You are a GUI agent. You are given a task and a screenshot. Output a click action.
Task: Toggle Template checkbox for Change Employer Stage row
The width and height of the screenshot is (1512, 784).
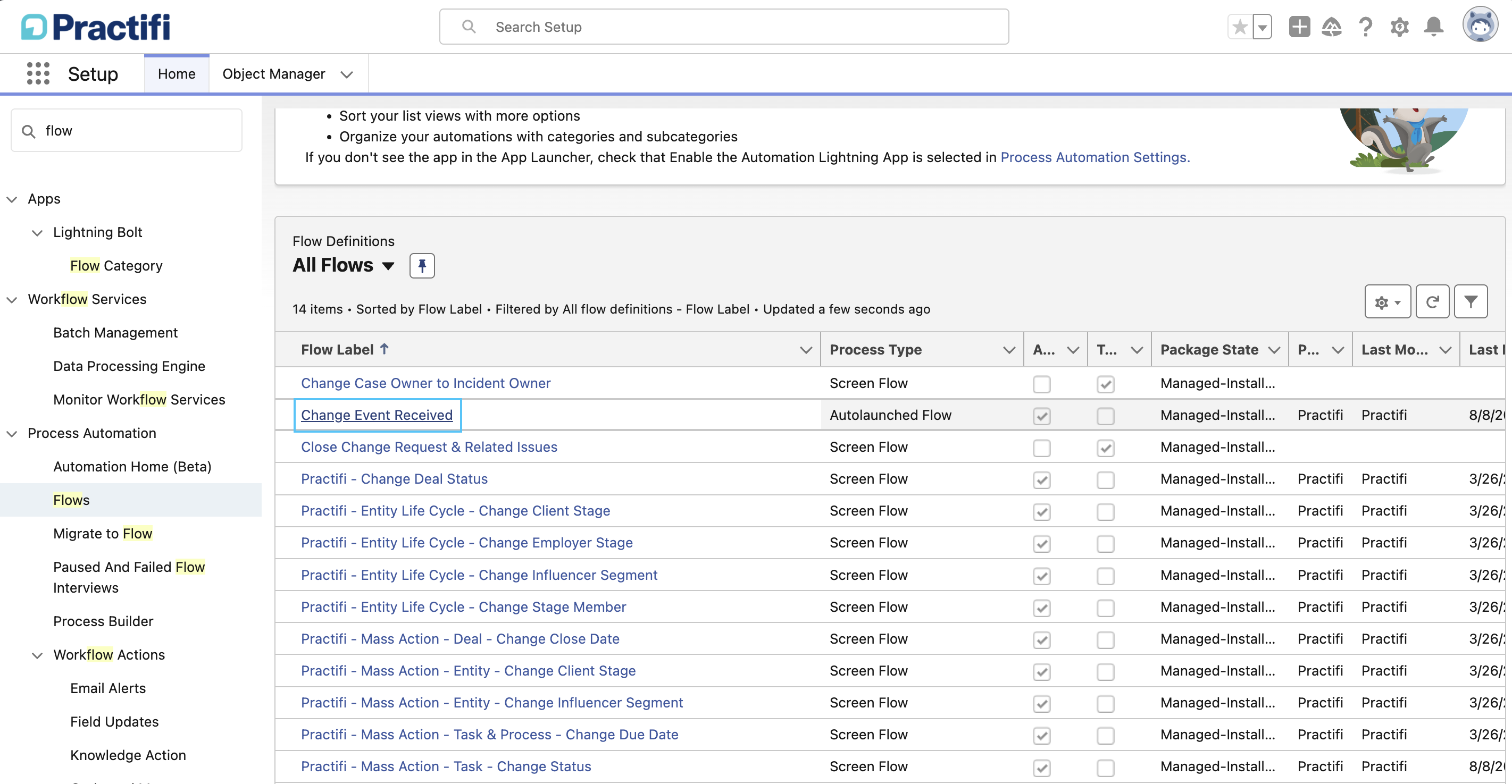coord(1106,543)
